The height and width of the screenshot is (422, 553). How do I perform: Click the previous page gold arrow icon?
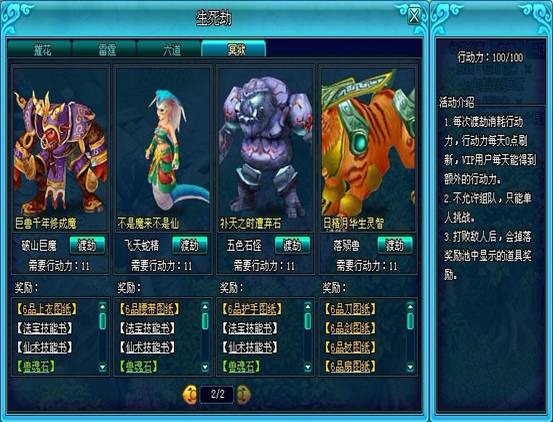(190, 395)
